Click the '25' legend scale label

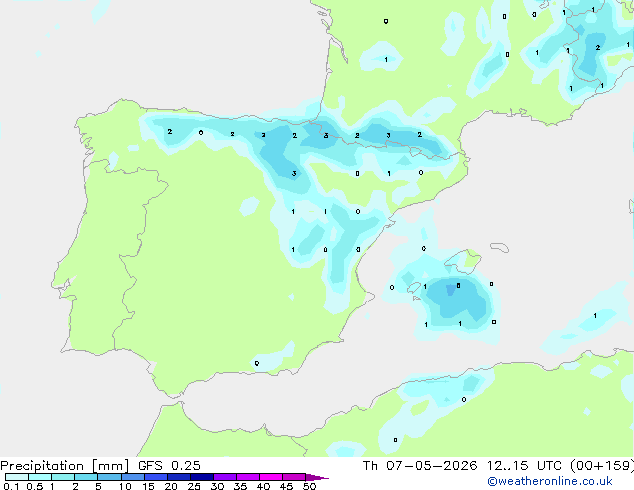(194, 486)
